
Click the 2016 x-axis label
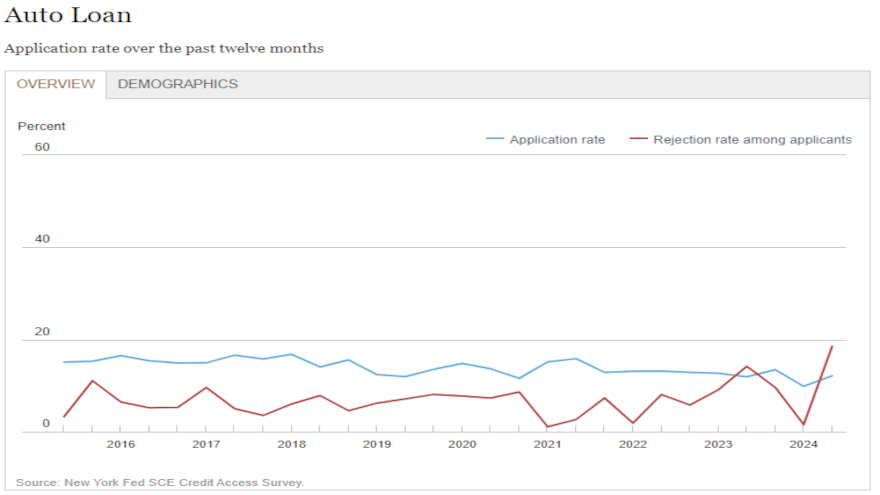click(x=121, y=444)
